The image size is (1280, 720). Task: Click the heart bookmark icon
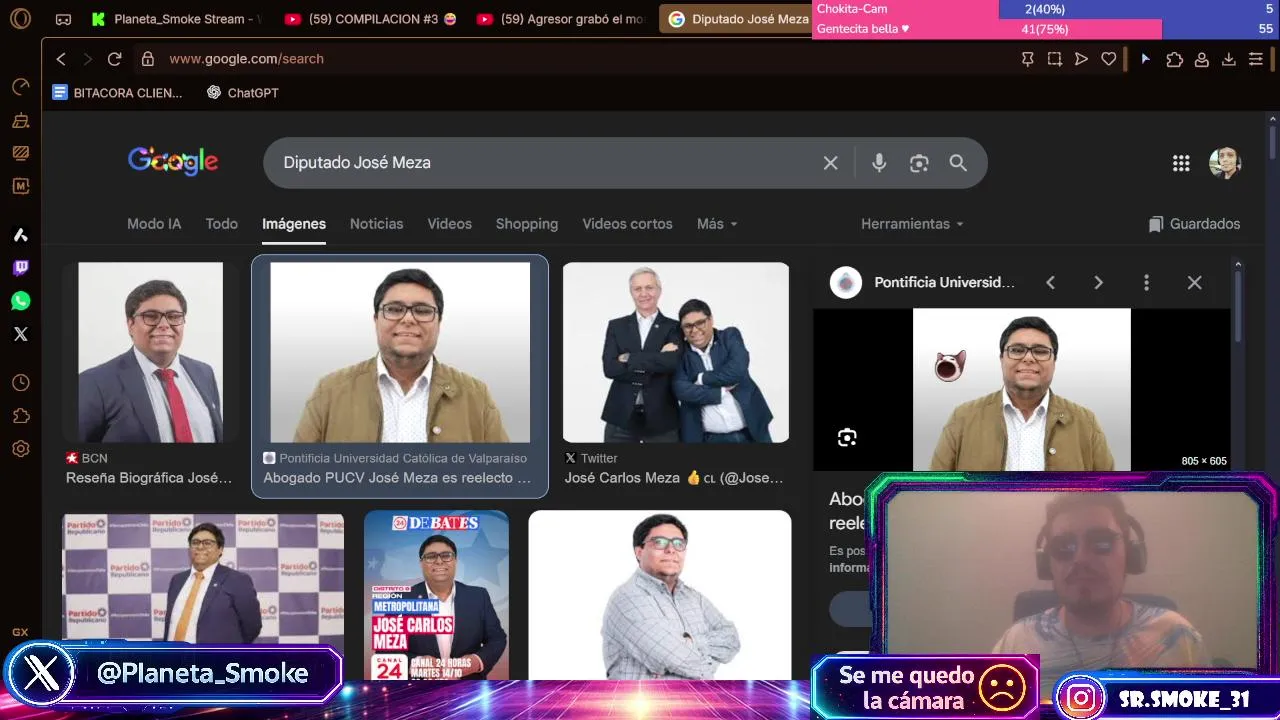coord(1108,59)
